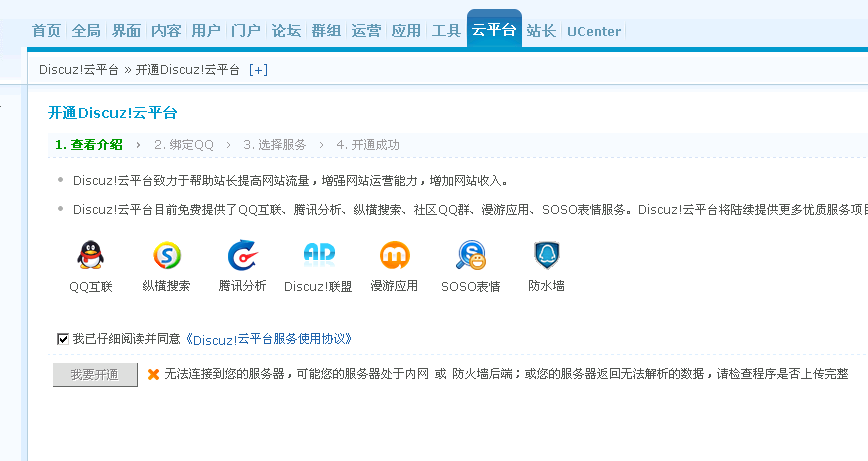The height and width of the screenshot is (461, 868).
Task: Select step 3. 选择服务
Action: 275,145
